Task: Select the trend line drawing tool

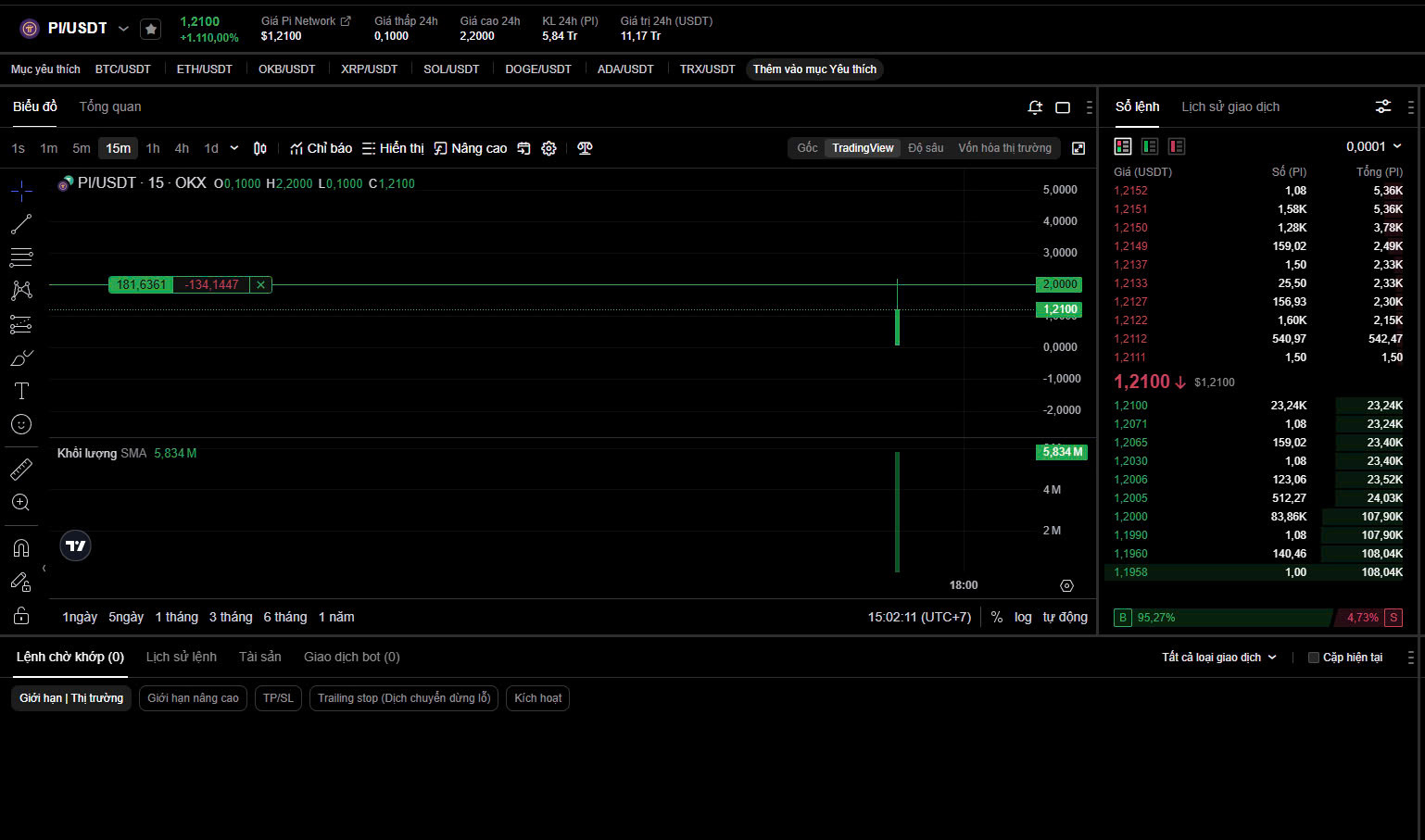Action: 21,224
